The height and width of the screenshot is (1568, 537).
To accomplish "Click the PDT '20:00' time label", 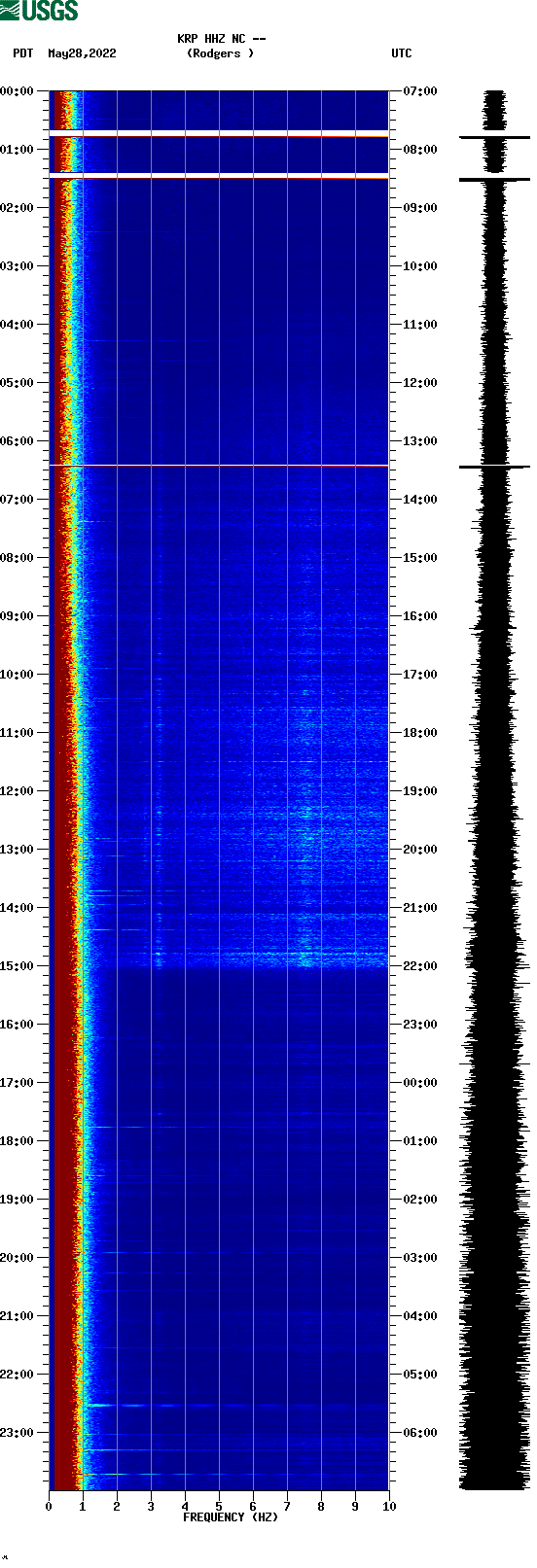I will [x=18, y=1258].
